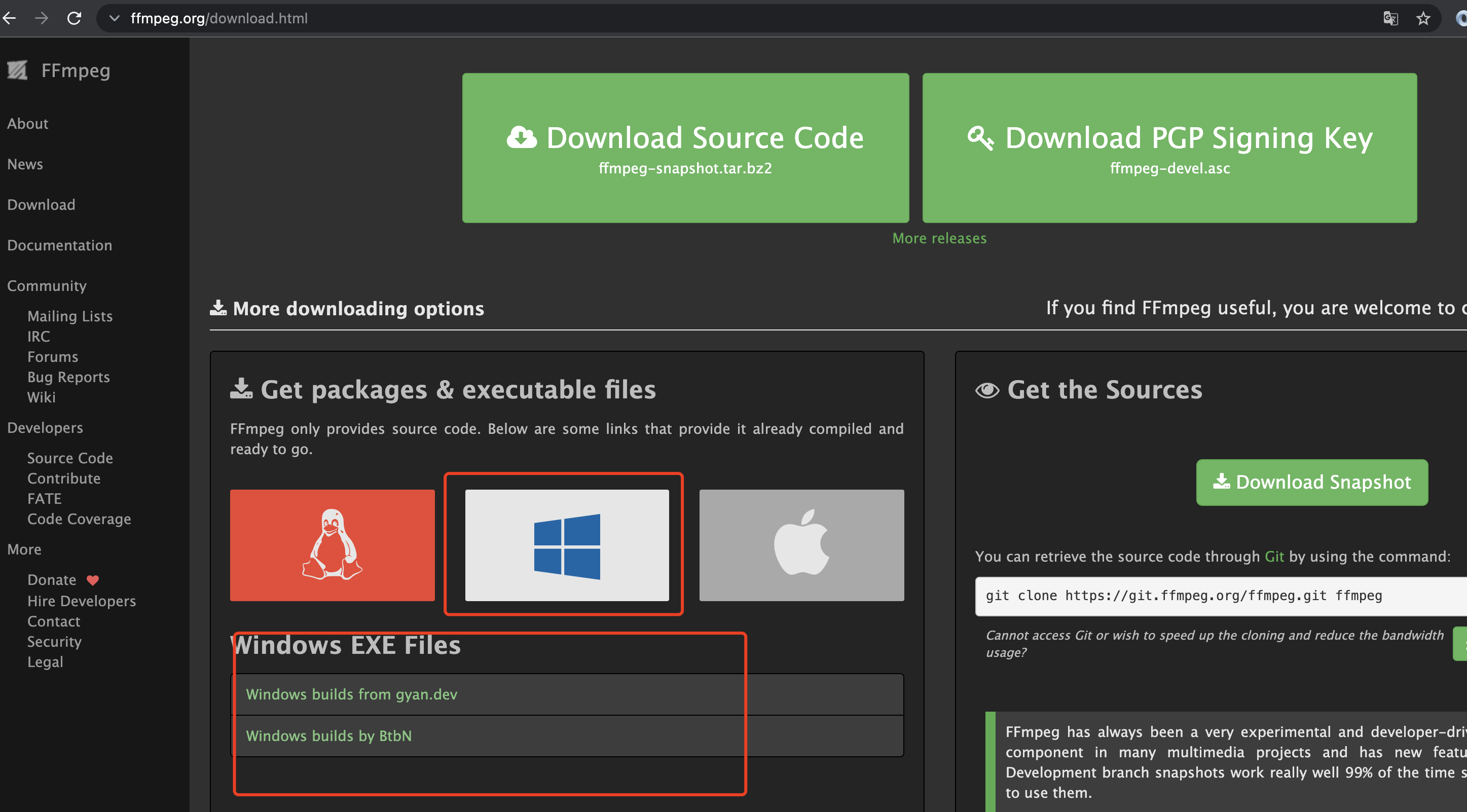The height and width of the screenshot is (812, 1467).
Task: Click Download Source Code green button
Action: [686, 147]
